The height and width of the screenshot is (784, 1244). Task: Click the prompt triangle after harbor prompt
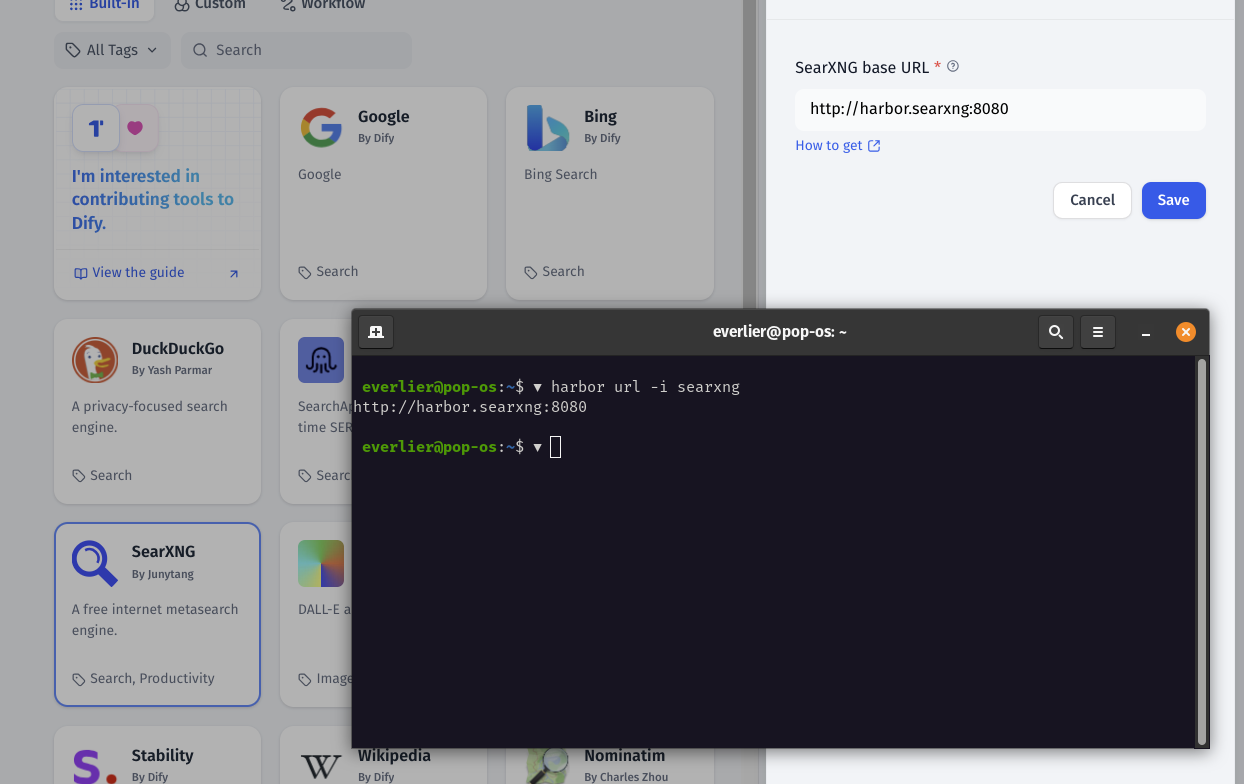[537, 387]
